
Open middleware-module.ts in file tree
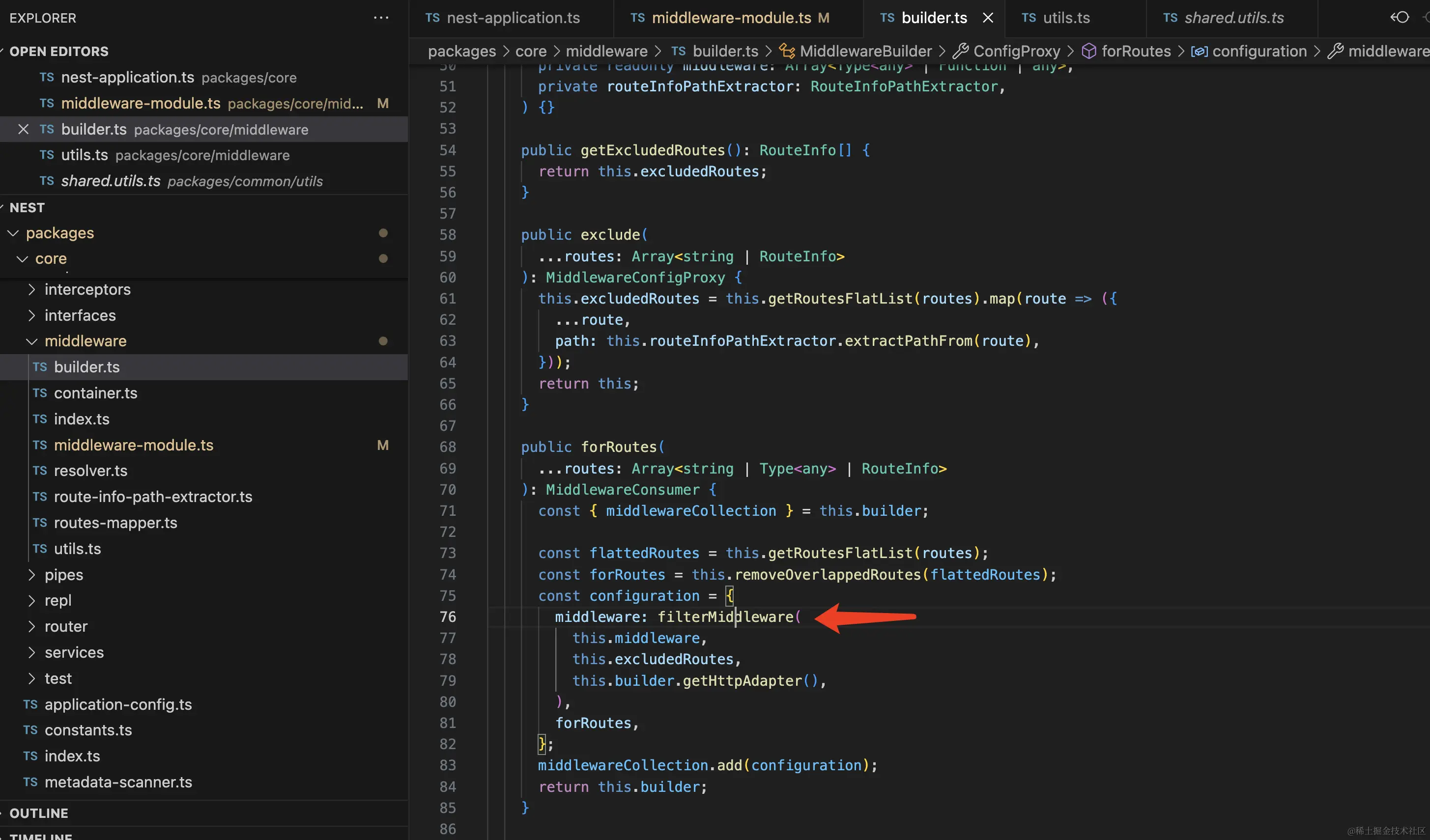pyautogui.click(x=204, y=445)
